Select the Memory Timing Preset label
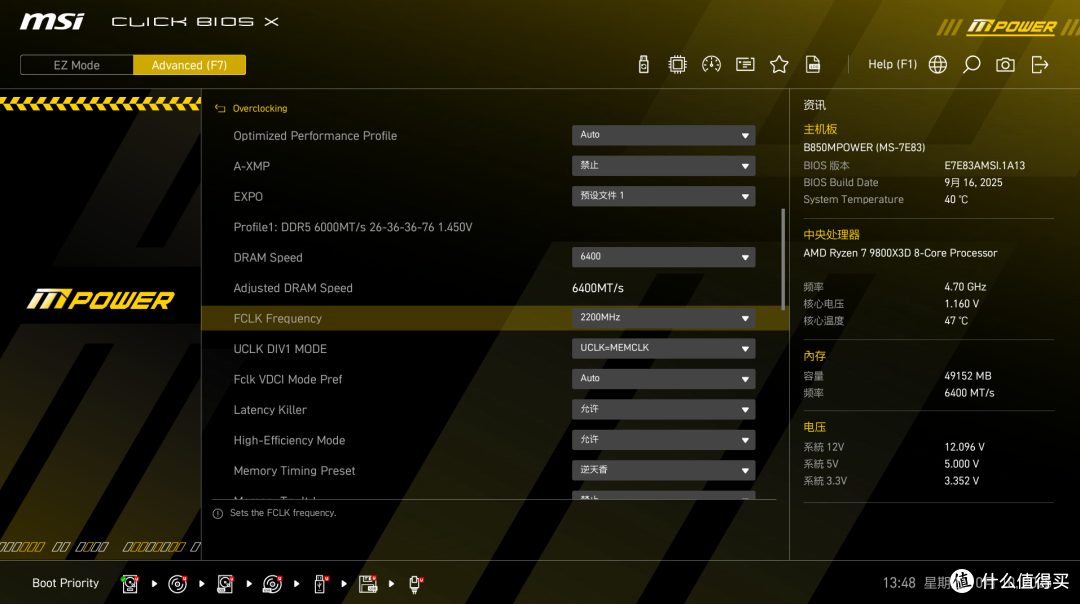This screenshot has width=1080, height=604. [x=294, y=470]
